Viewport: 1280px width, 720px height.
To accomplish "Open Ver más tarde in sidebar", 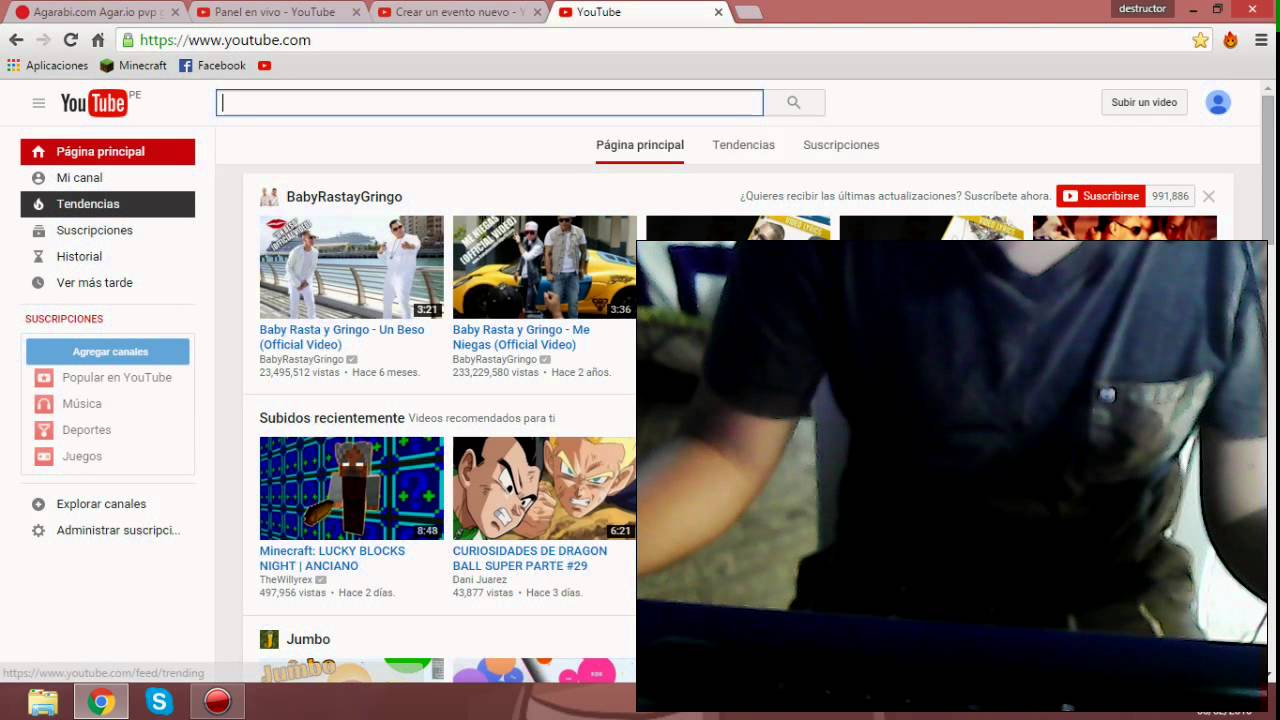I will [x=108, y=283].
